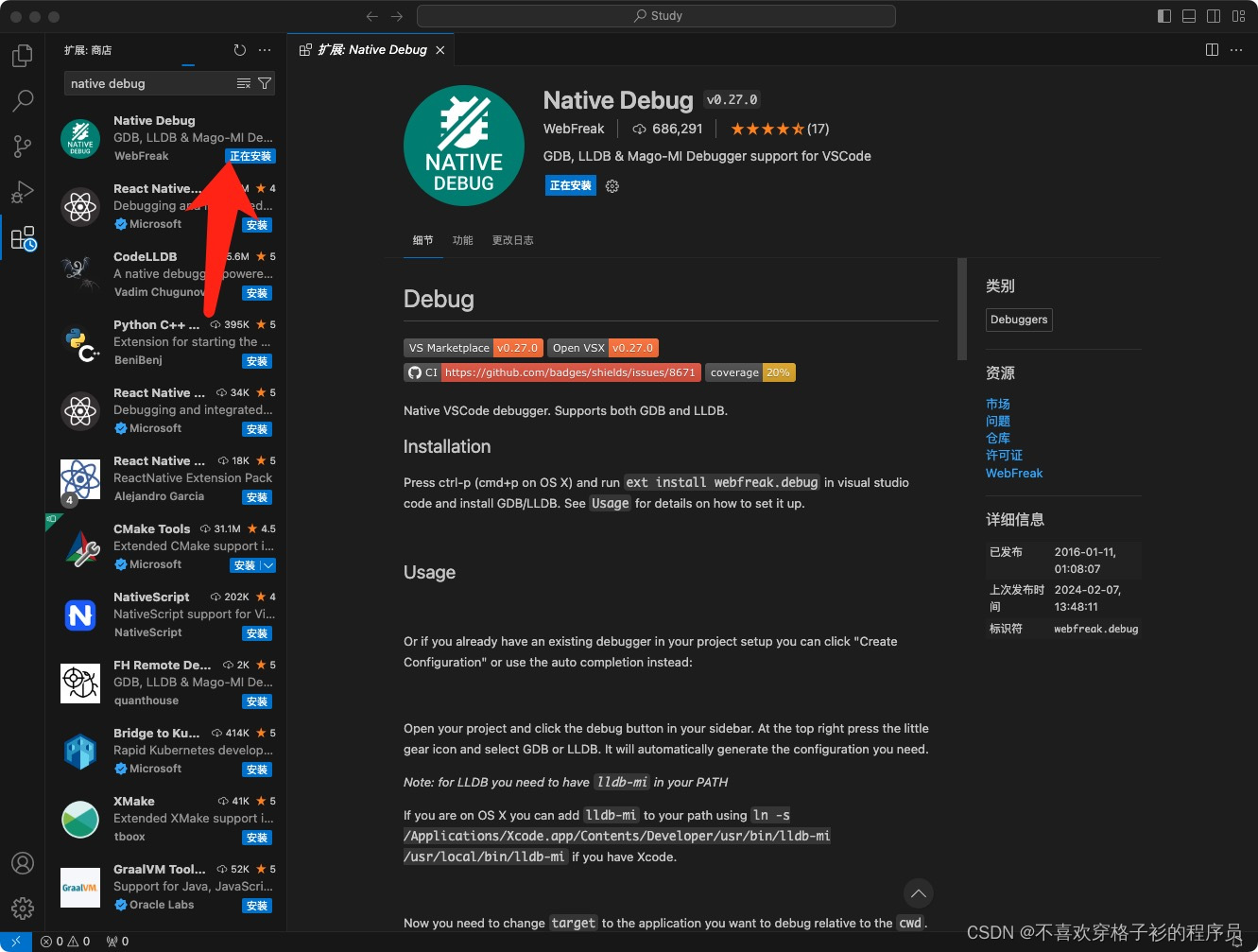Click the gear next to the 正在安装 button

pyautogui.click(x=612, y=185)
